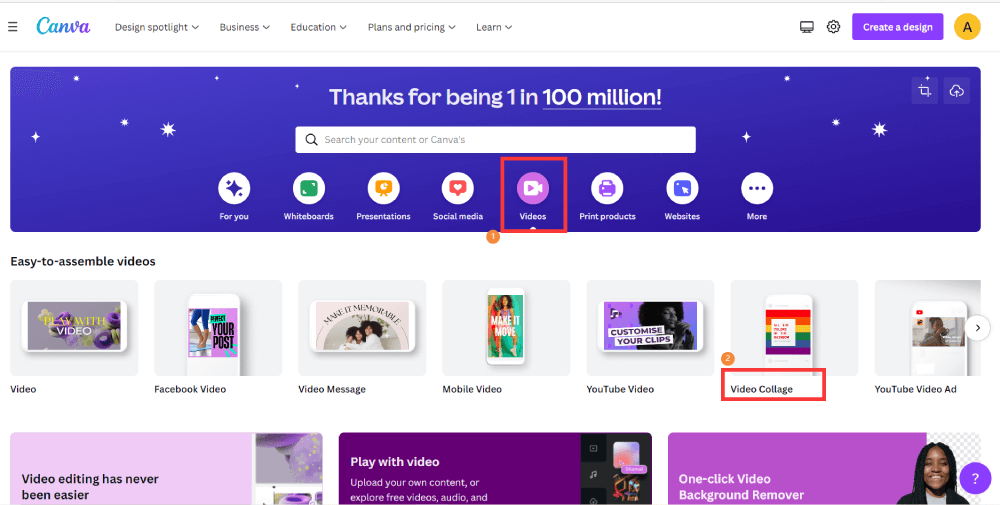The image size is (1000, 505).
Task: Click the Video Collage label
Action: coord(761,389)
